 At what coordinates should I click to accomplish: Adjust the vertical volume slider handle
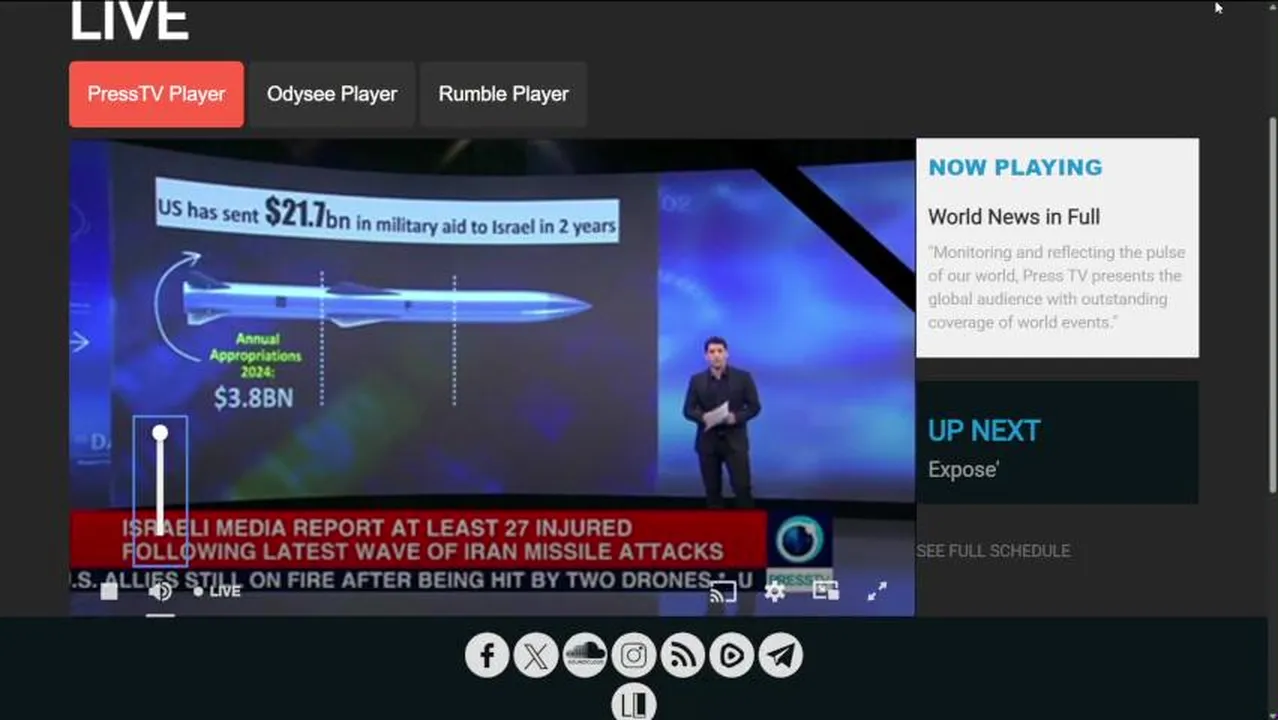point(160,433)
